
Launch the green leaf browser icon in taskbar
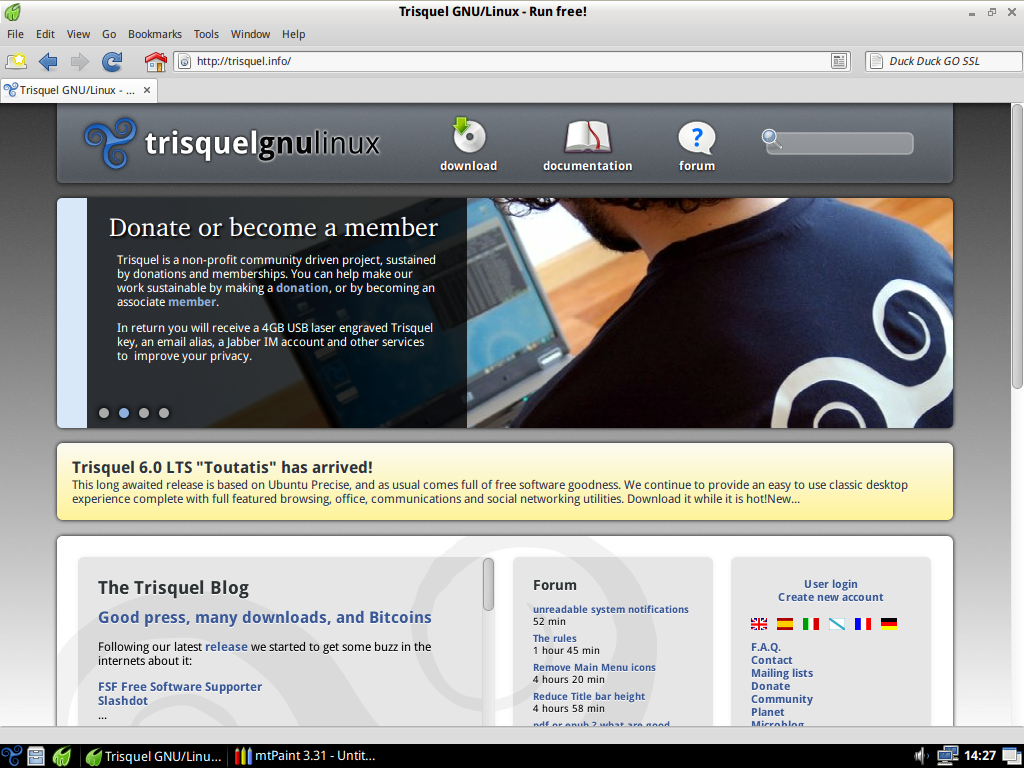62,756
